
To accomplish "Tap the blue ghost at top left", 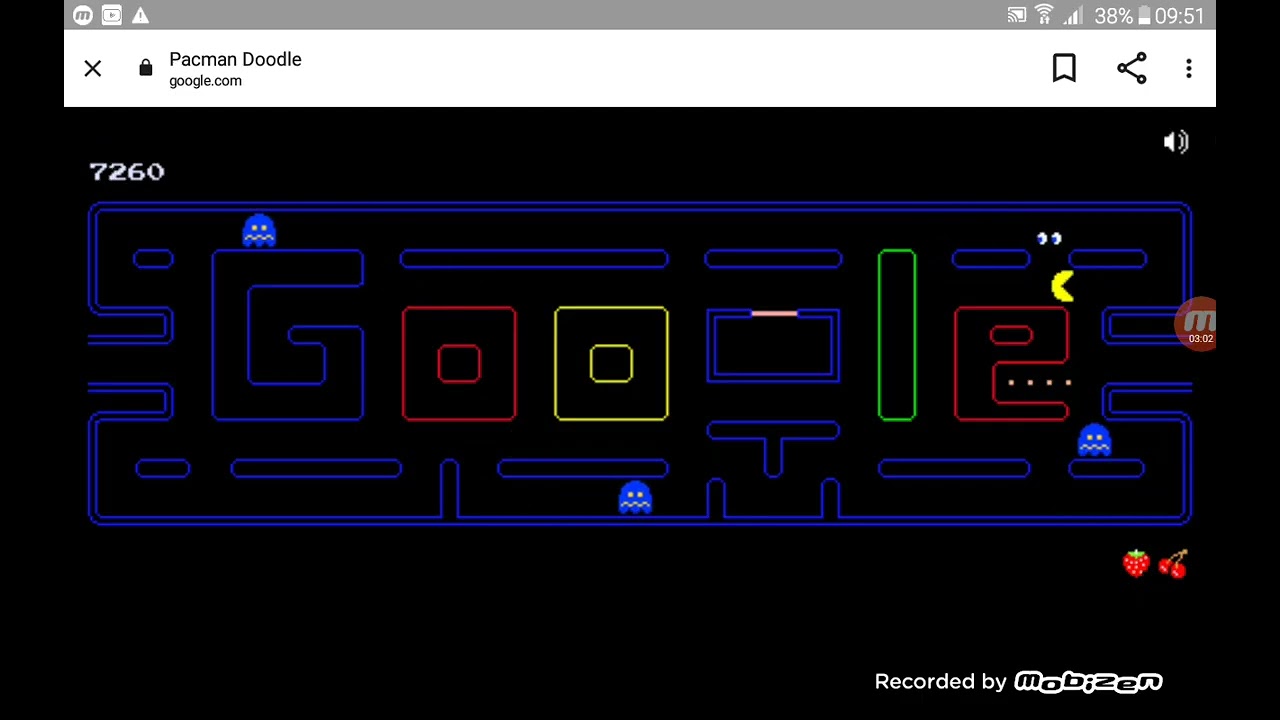I will point(259,230).
